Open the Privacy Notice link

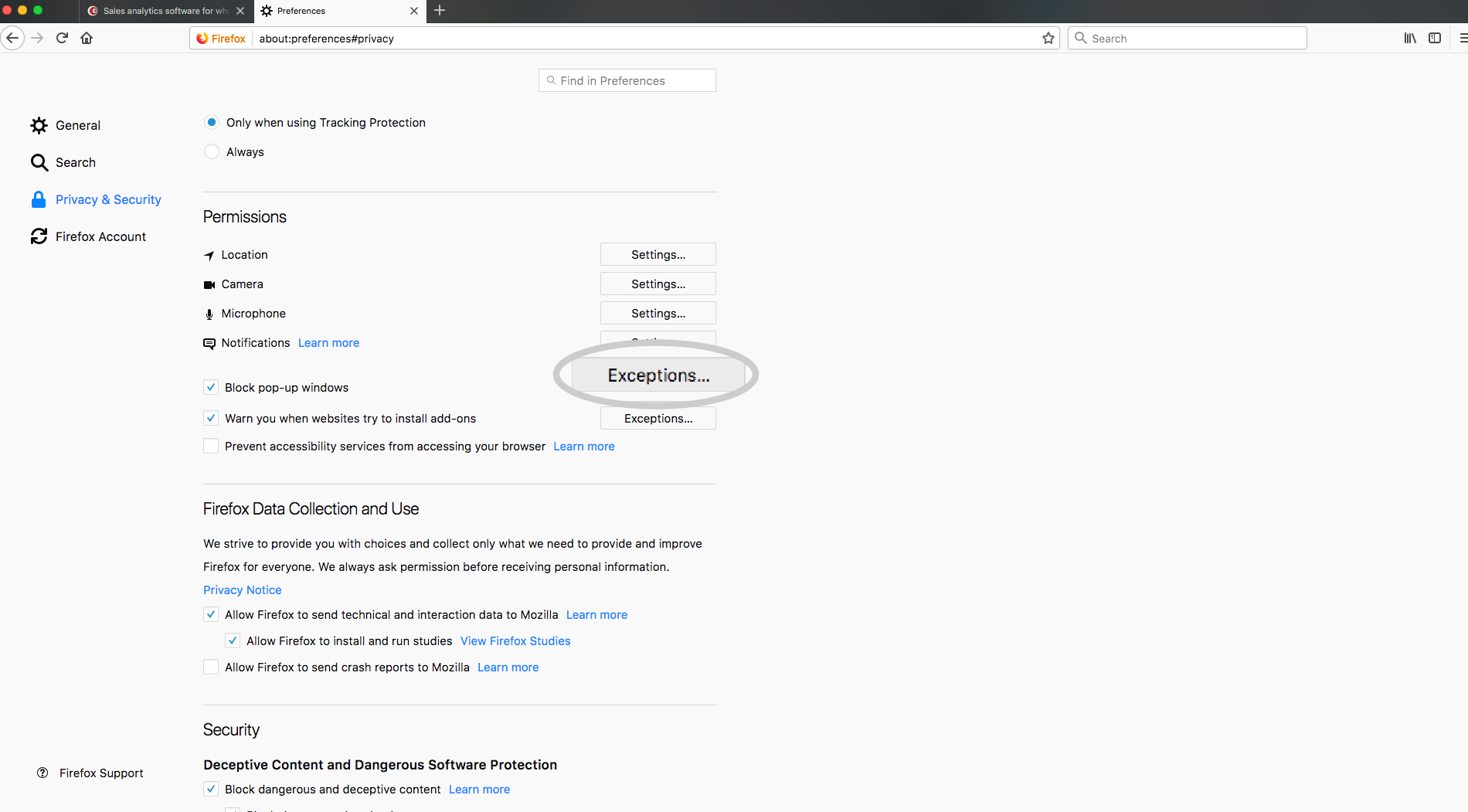coord(243,589)
